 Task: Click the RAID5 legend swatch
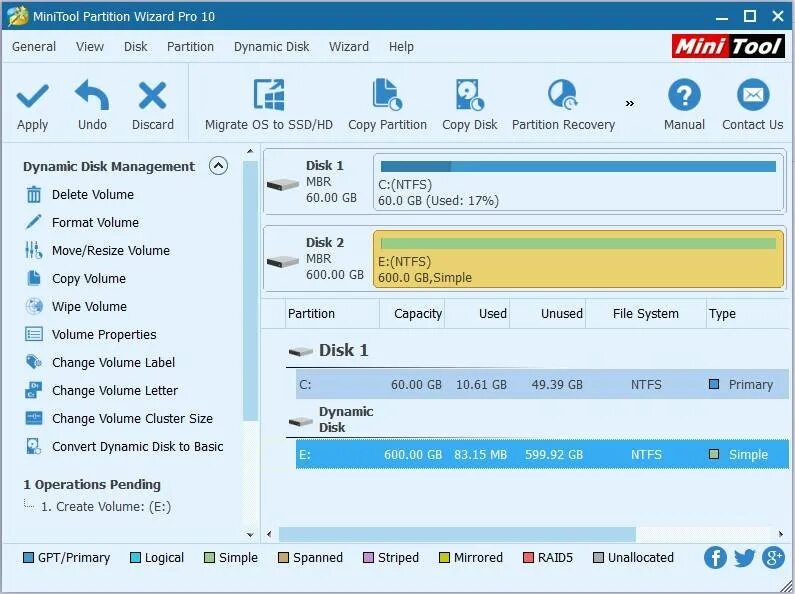(x=528, y=558)
